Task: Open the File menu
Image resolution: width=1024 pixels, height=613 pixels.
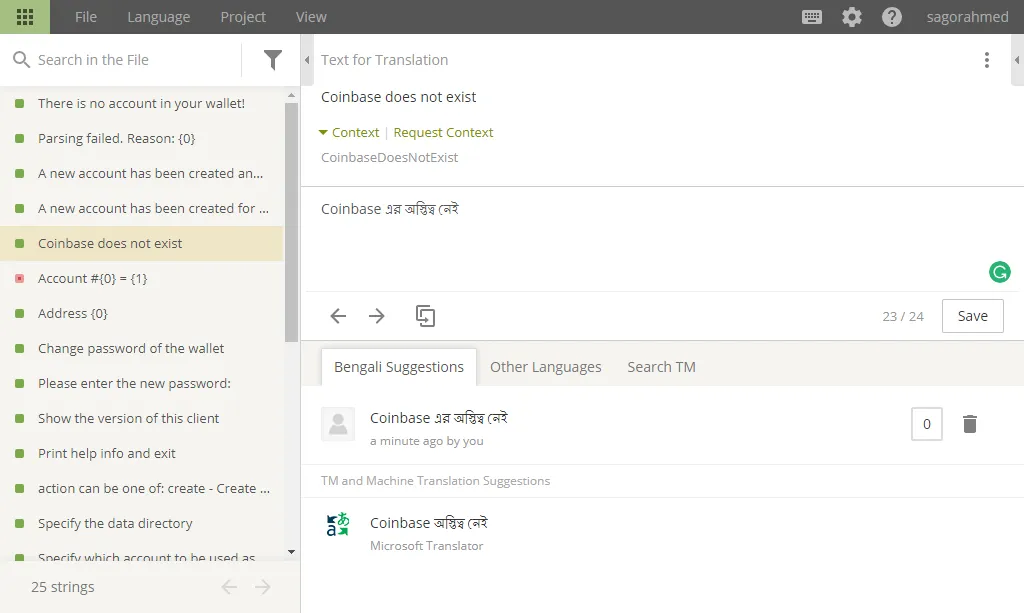Action: pos(86,17)
